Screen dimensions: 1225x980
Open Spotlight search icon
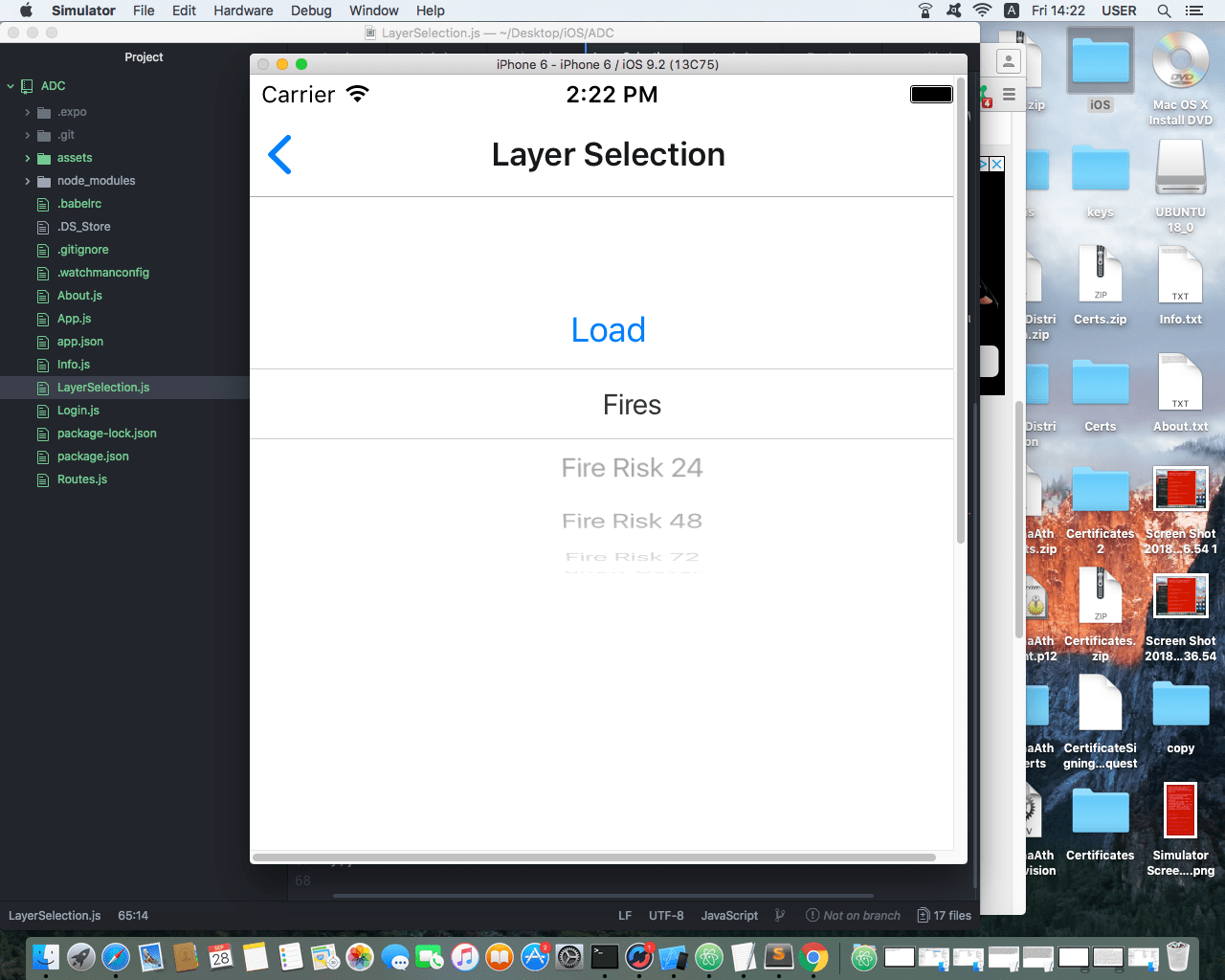(x=1164, y=11)
